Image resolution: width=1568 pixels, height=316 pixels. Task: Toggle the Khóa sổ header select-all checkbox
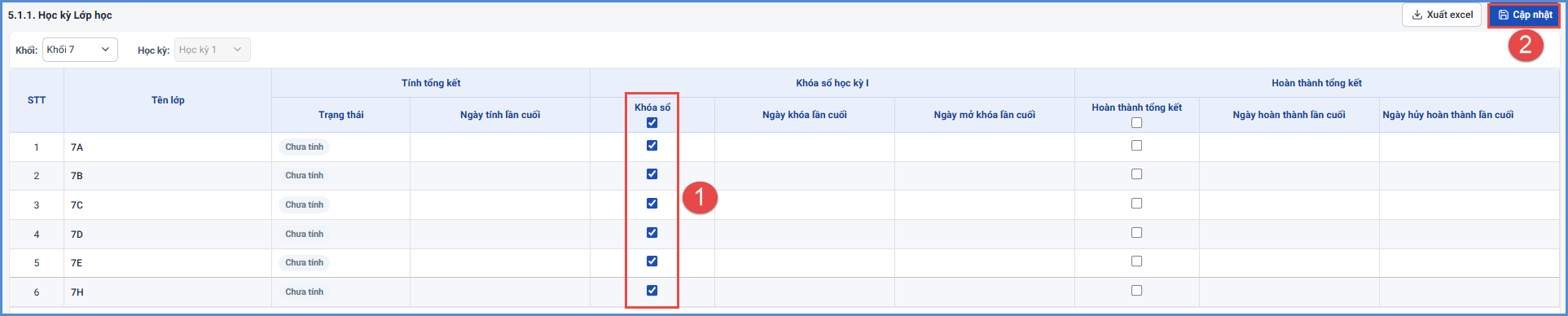pyautogui.click(x=652, y=123)
